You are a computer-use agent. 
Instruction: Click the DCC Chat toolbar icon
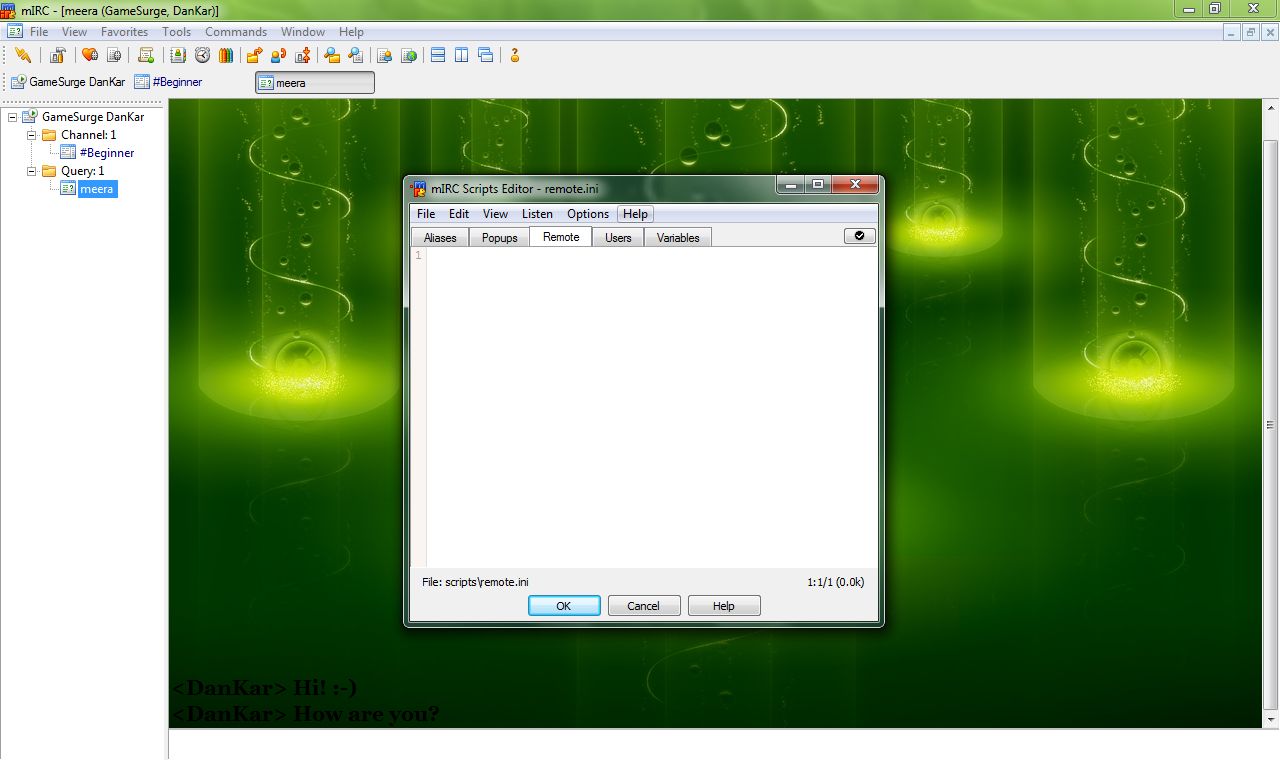click(279, 55)
